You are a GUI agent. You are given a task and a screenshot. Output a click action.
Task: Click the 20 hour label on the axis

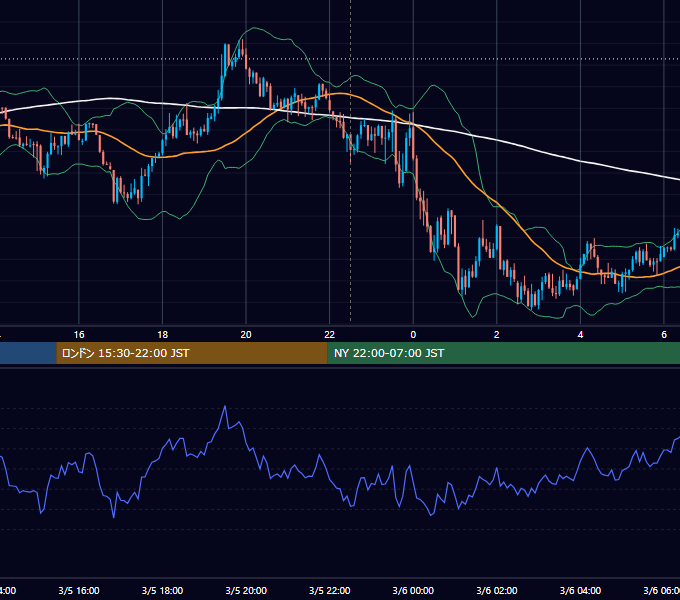pyautogui.click(x=246, y=335)
